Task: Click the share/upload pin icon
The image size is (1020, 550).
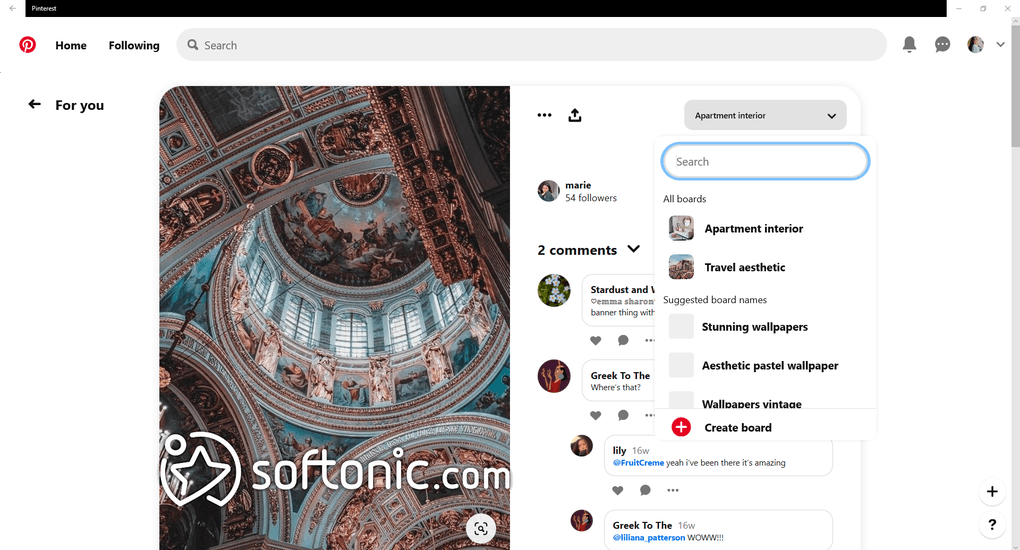Action: pos(574,115)
